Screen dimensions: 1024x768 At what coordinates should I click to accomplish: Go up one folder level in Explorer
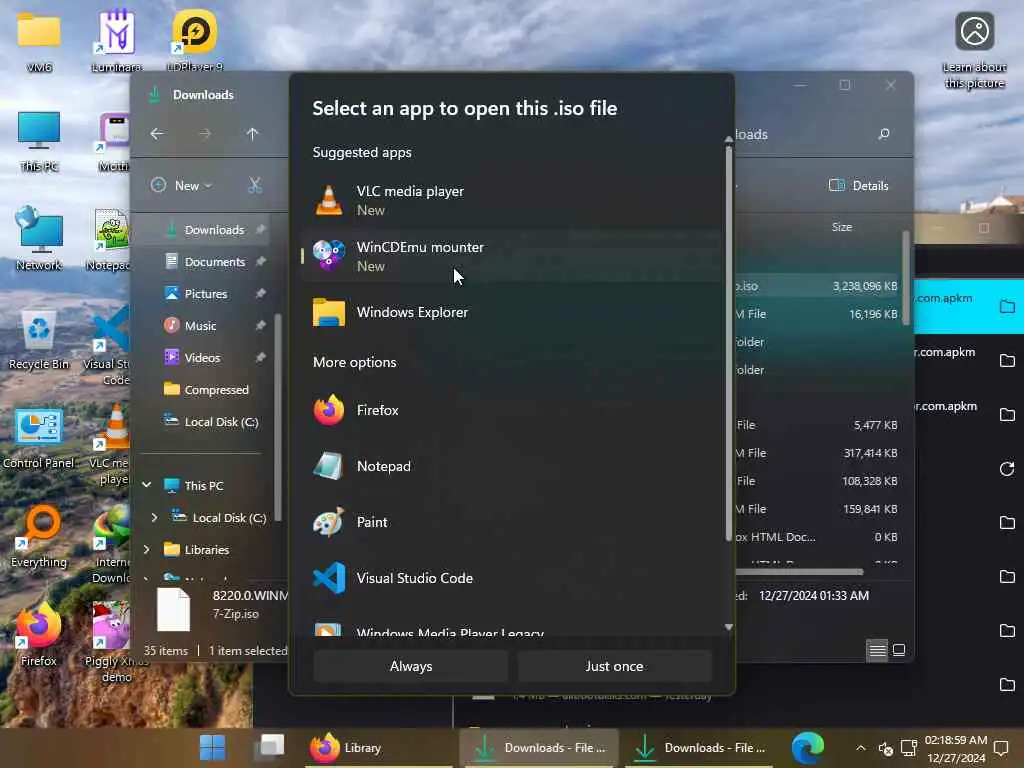pos(253,134)
